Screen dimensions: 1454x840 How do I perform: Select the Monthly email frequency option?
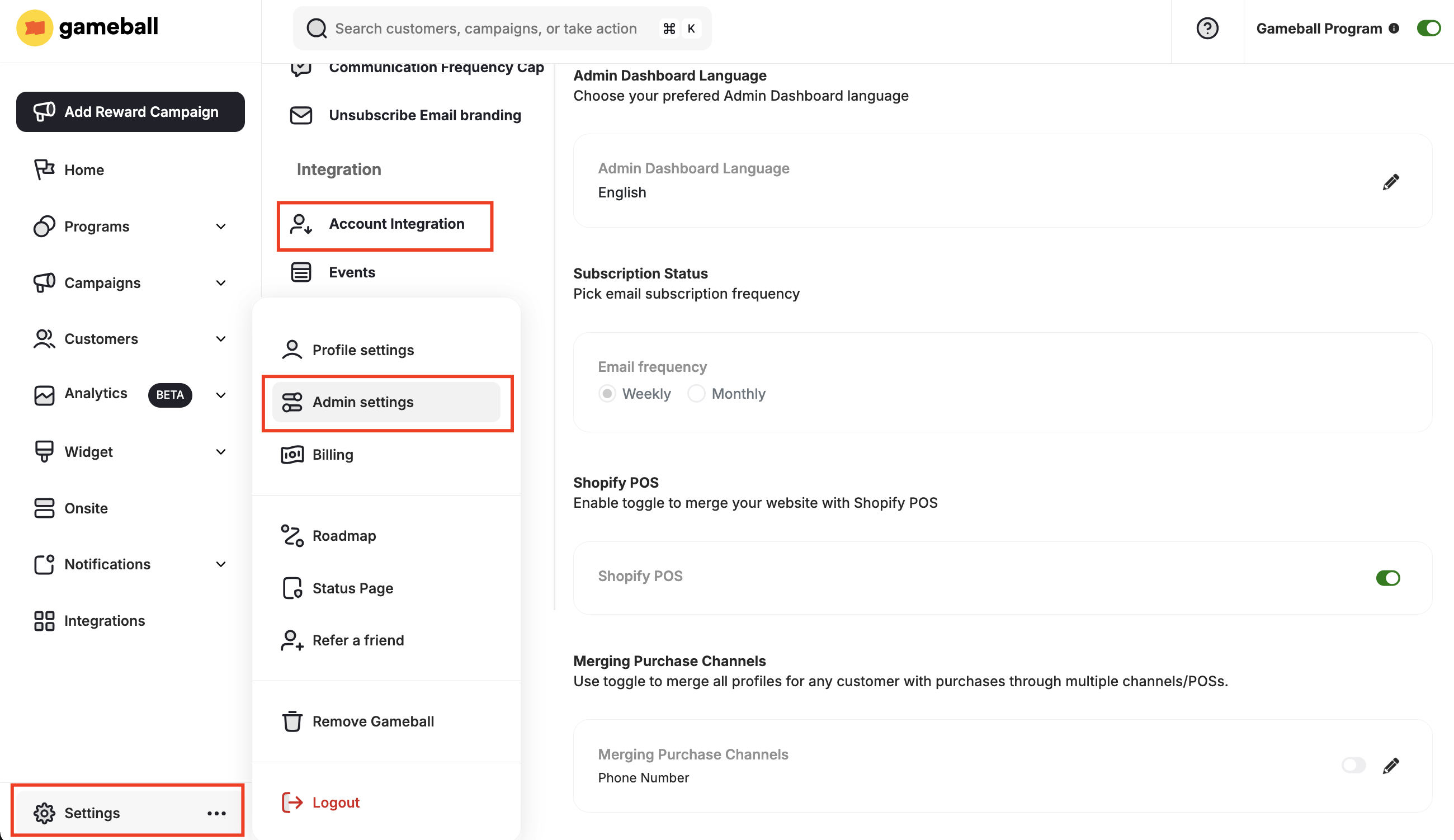click(696, 393)
